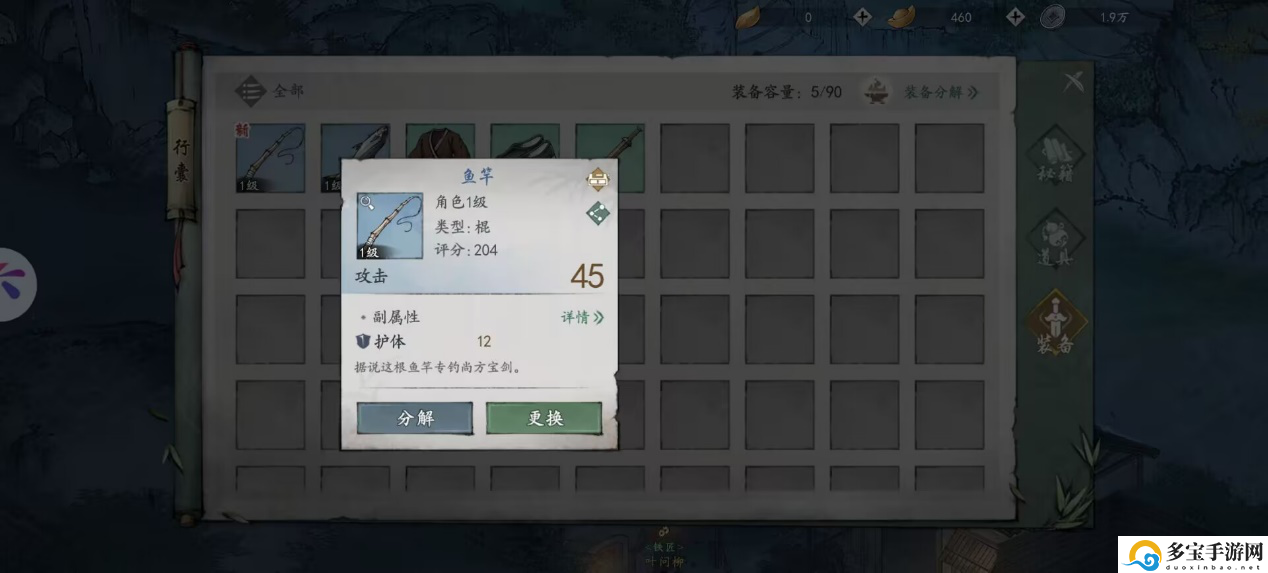Click the 分解 button

click(x=415, y=418)
